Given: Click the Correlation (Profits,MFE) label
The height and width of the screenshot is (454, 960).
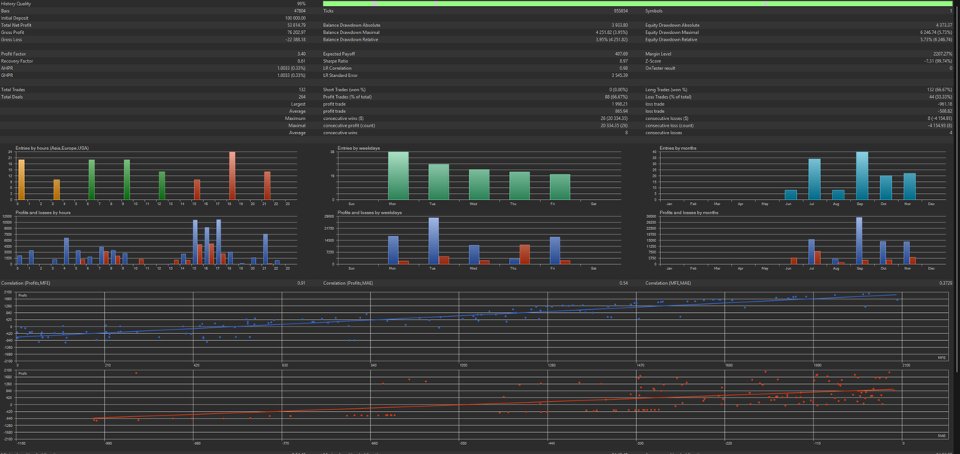Looking at the screenshot, I should pos(25,283).
